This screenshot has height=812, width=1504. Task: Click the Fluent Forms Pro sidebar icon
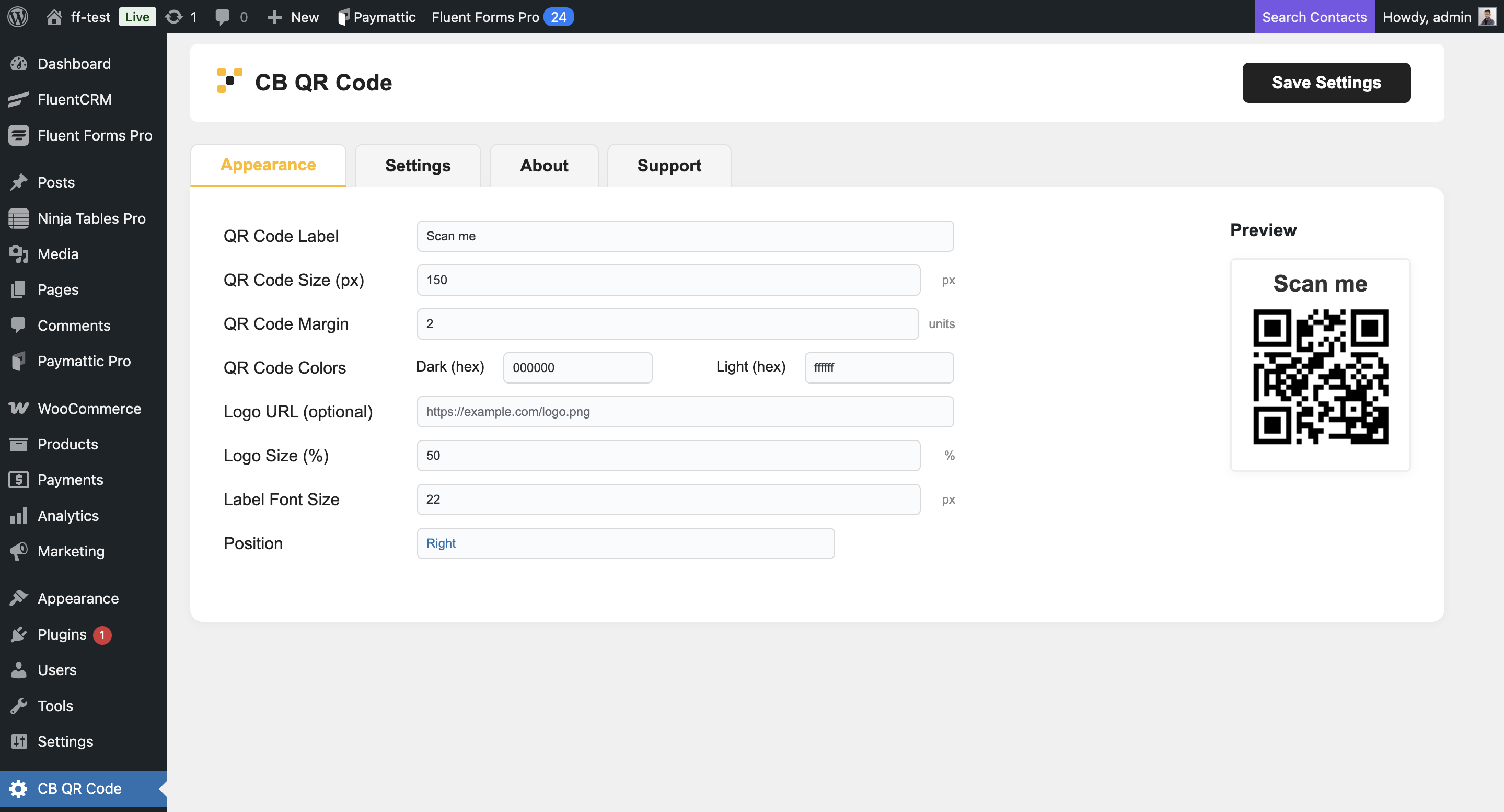pyautogui.click(x=19, y=135)
